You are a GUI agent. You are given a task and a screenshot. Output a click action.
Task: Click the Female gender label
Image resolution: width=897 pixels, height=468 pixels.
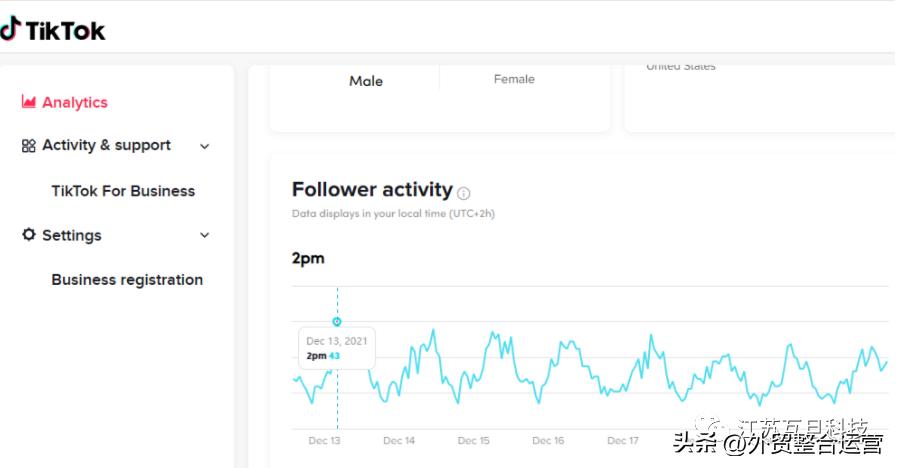[514, 79]
